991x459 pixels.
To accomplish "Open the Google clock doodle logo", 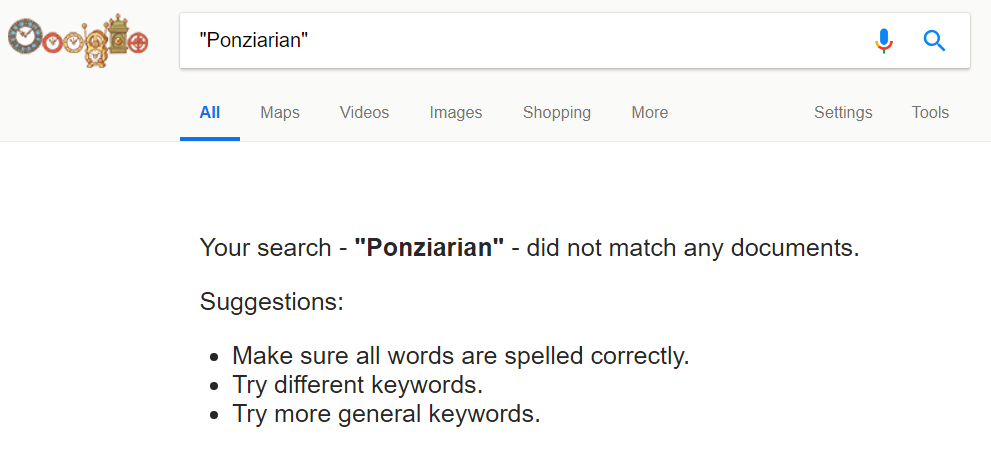I will (x=78, y=40).
